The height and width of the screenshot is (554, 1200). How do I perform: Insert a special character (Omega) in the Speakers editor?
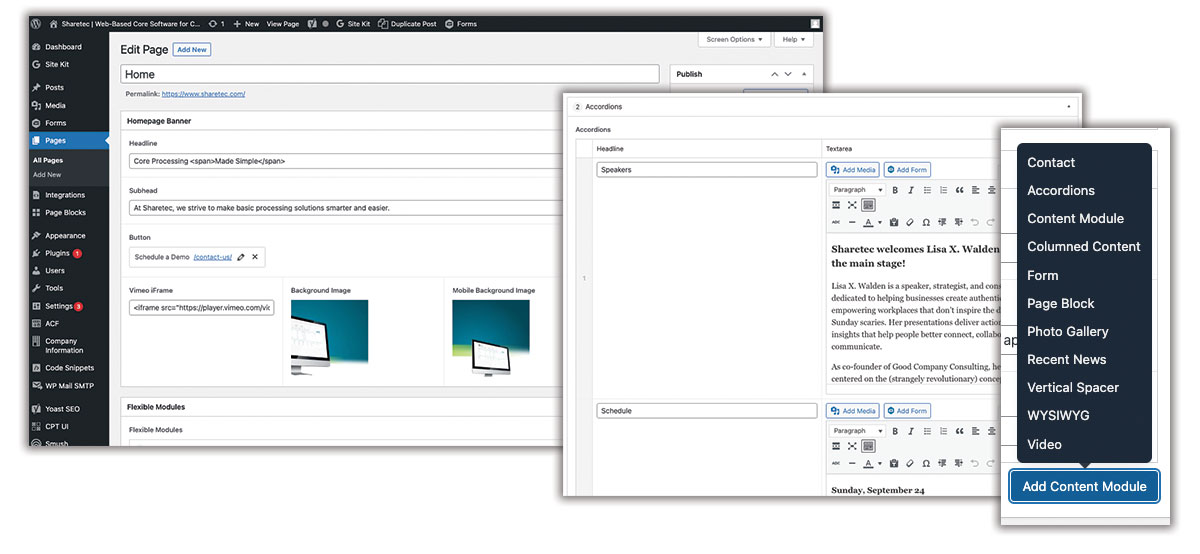926,222
